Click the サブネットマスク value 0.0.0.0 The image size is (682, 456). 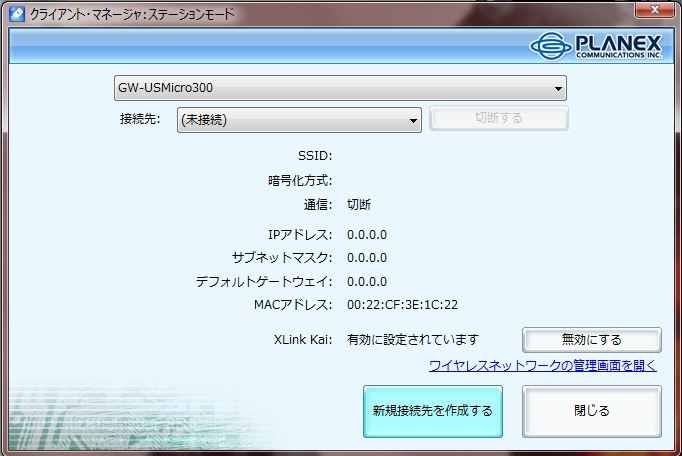(x=367, y=258)
